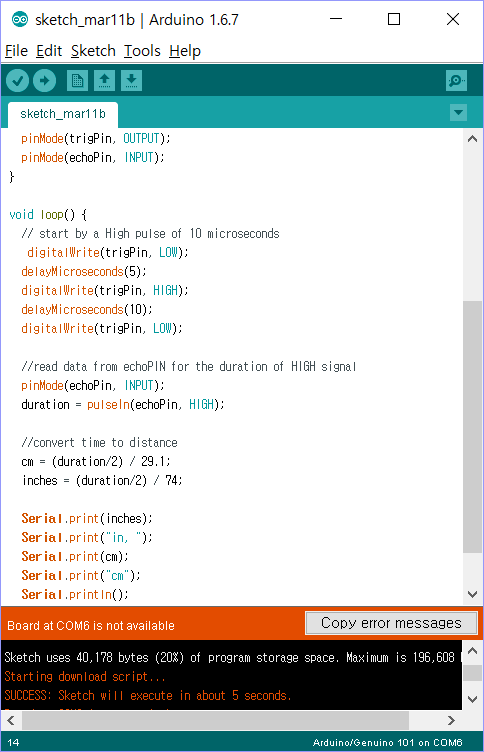The height and width of the screenshot is (752, 484).
Task: Click the editor vertical scrollbar thumb
Action: (x=472, y=427)
